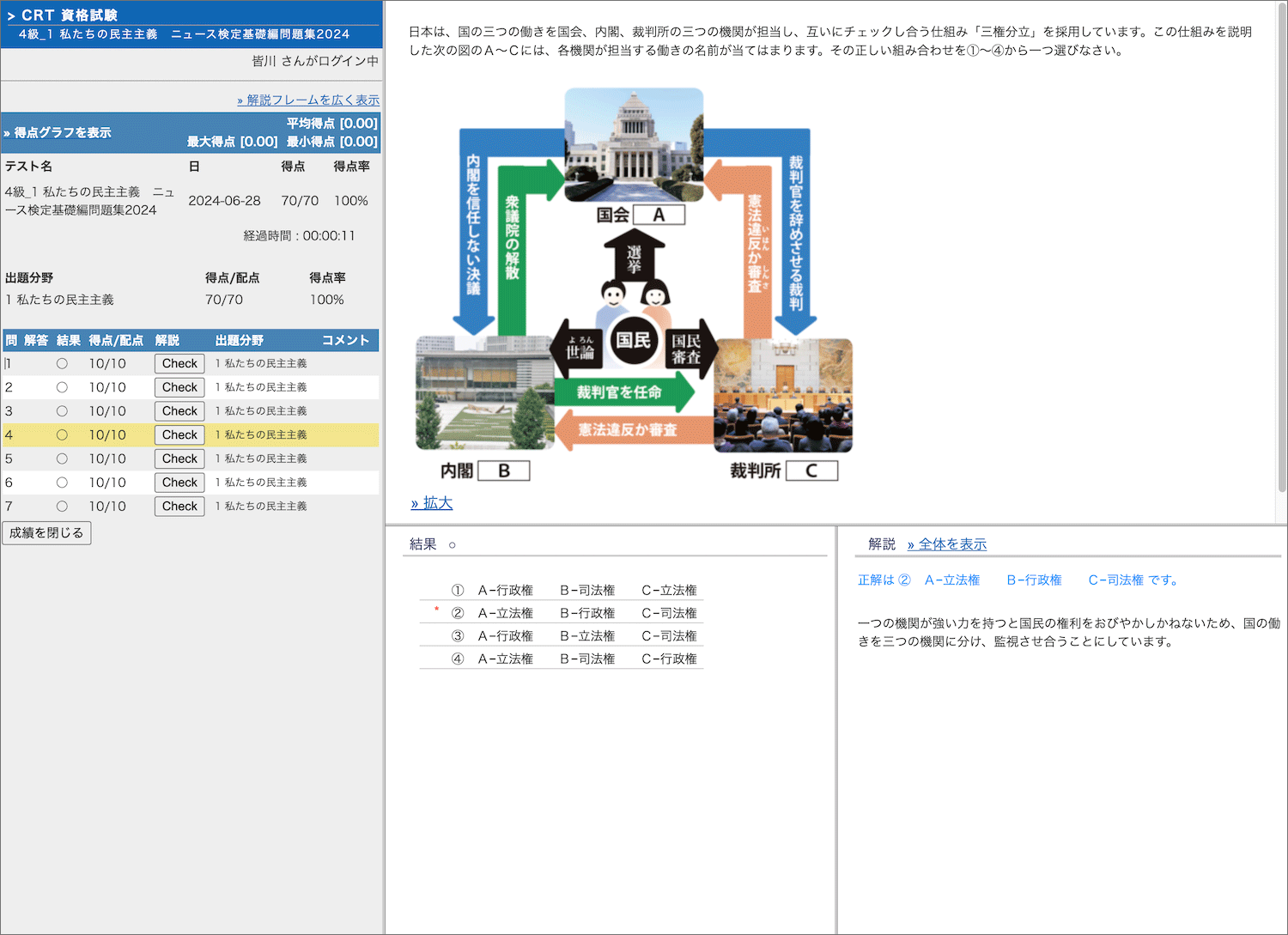Click the 得点/配点 column header in question table

[116, 340]
